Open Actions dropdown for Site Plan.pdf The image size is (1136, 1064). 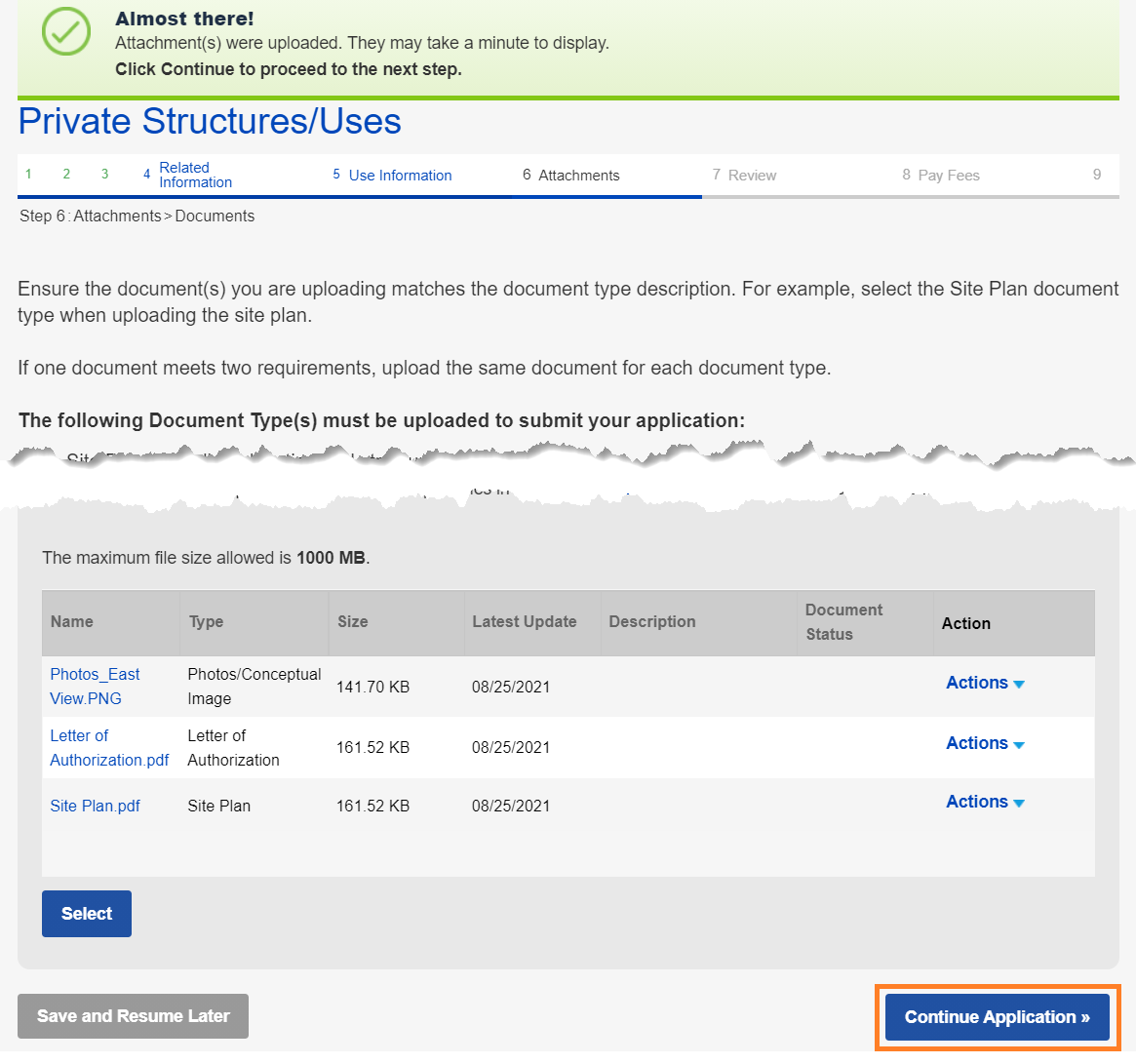984,803
